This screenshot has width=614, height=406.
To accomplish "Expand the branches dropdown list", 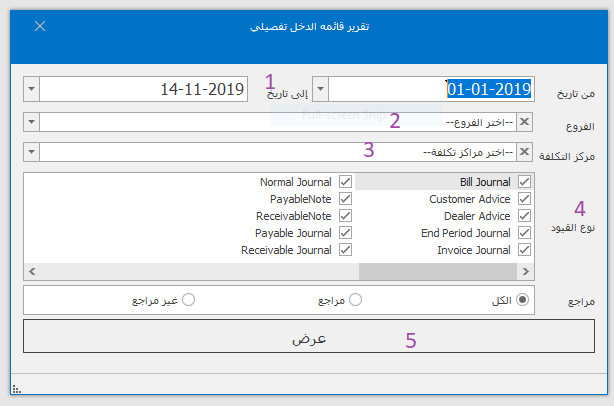I will pos(31,122).
